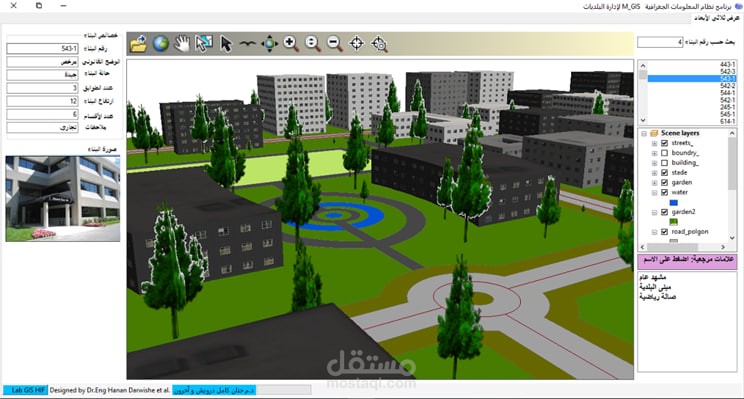Screen dimensions: 744x399
Task: Click the building height field showing 12
Action: point(42,101)
